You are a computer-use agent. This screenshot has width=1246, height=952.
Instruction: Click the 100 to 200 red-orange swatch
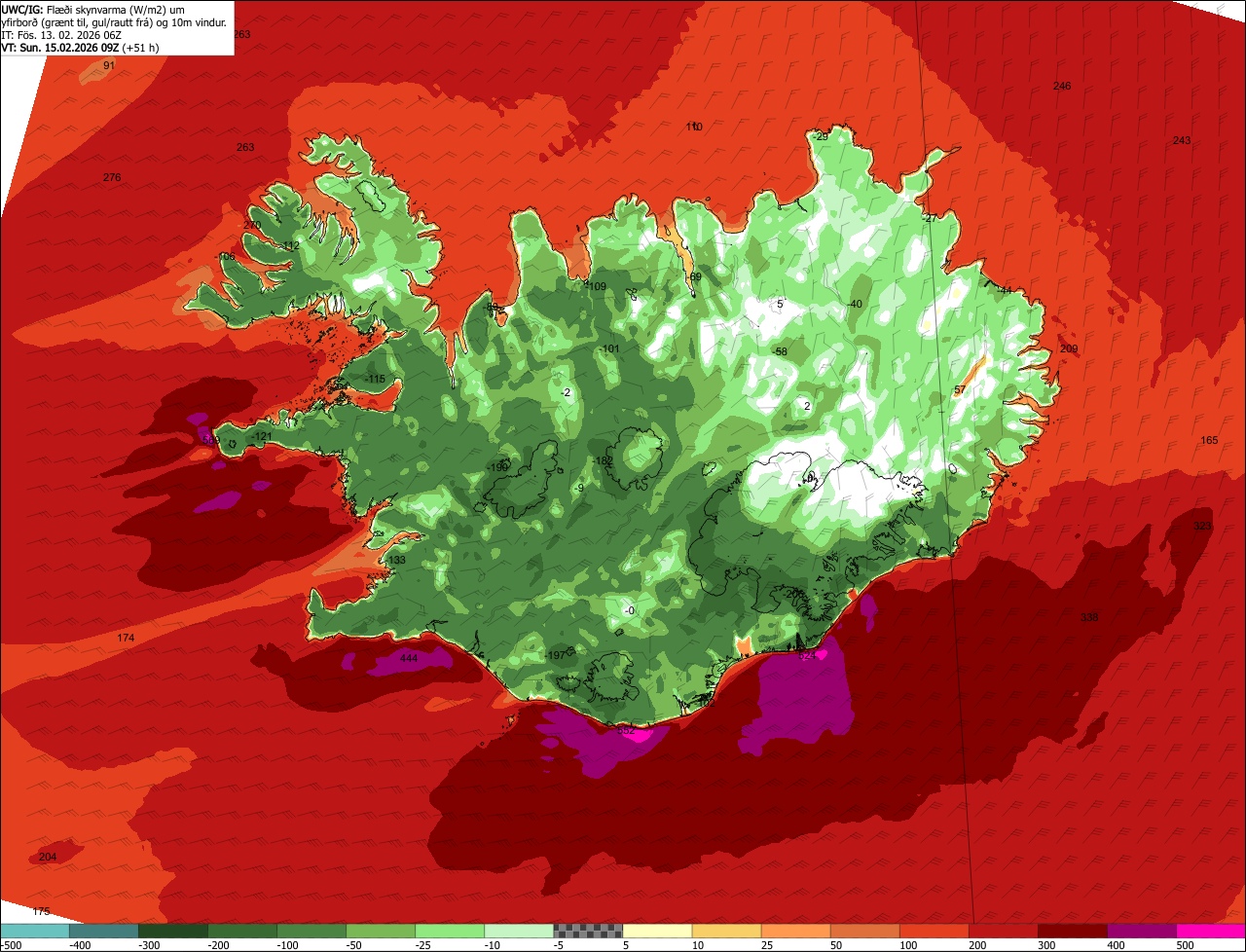(x=934, y=931)
